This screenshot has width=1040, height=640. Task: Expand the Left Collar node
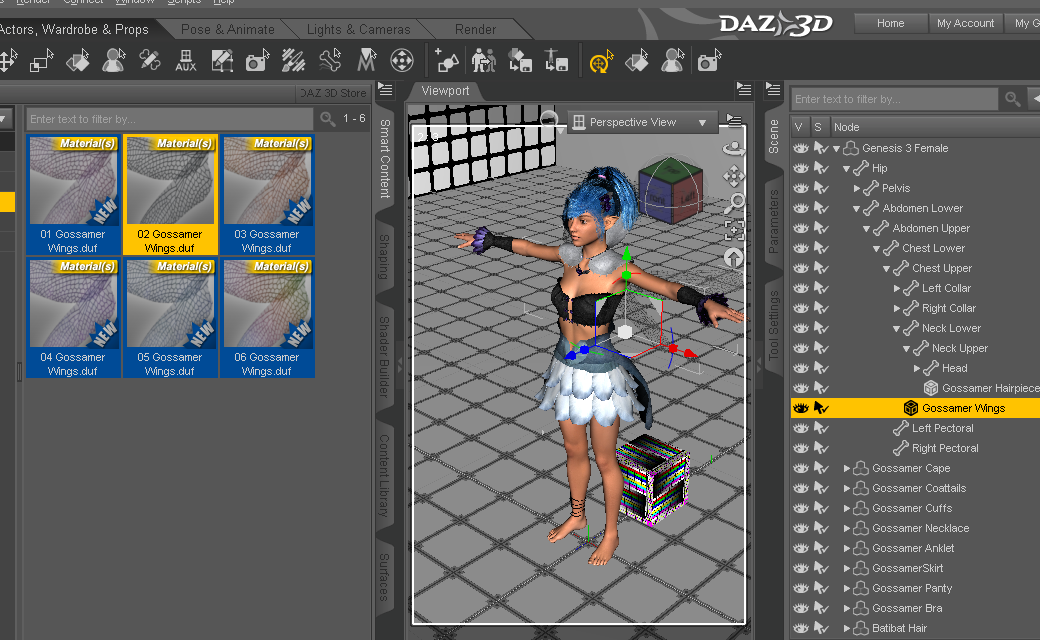click(897, 288)
